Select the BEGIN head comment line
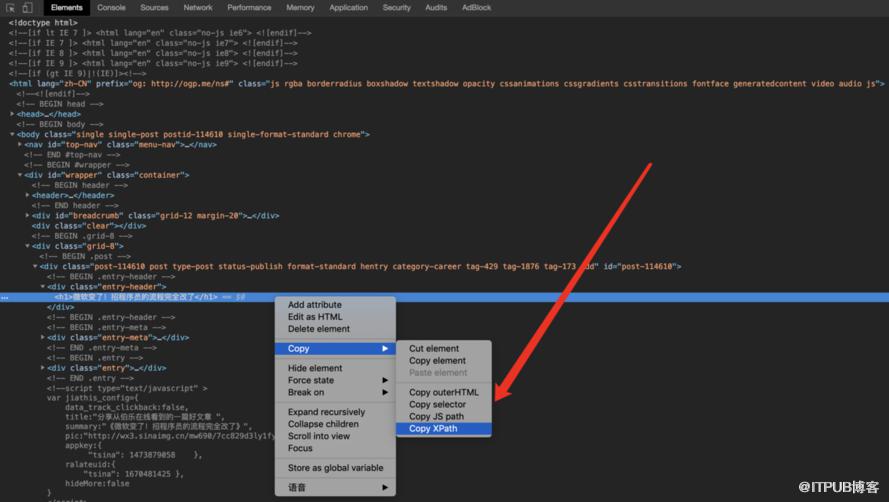 [60, 104]
